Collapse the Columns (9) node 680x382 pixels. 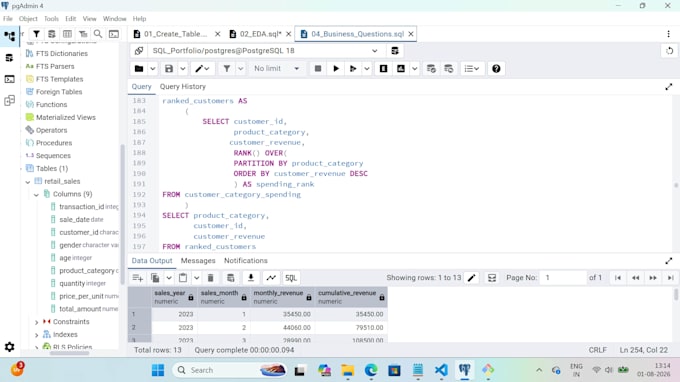coord(36,194)
